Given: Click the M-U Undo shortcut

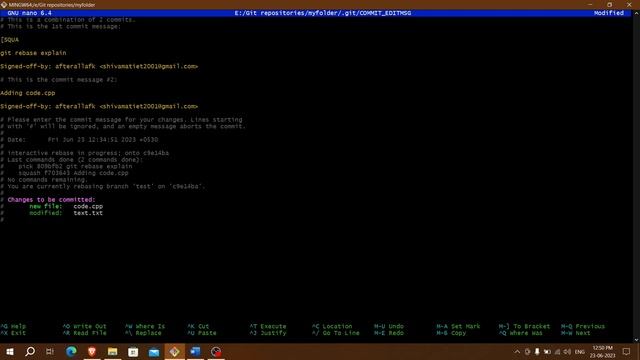Looking at the screenshot, I should click(x=389, y=326).
